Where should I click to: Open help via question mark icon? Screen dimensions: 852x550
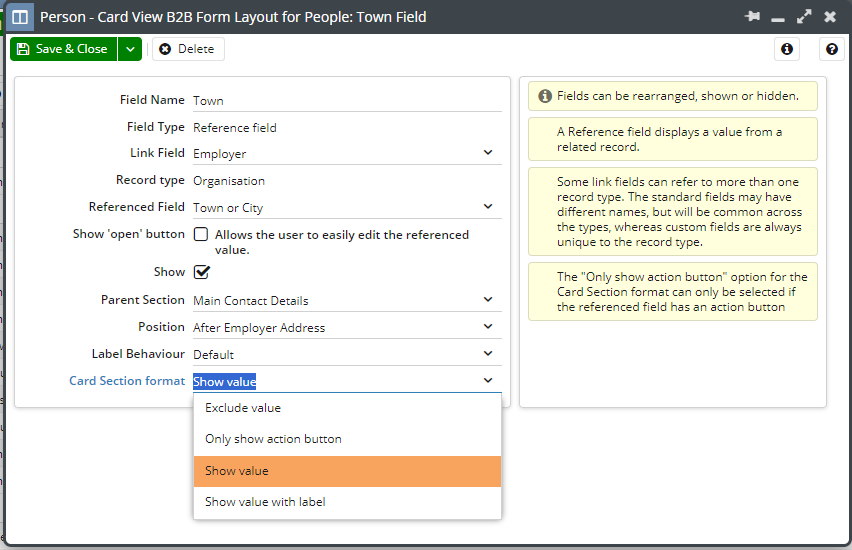coord(831,49)
